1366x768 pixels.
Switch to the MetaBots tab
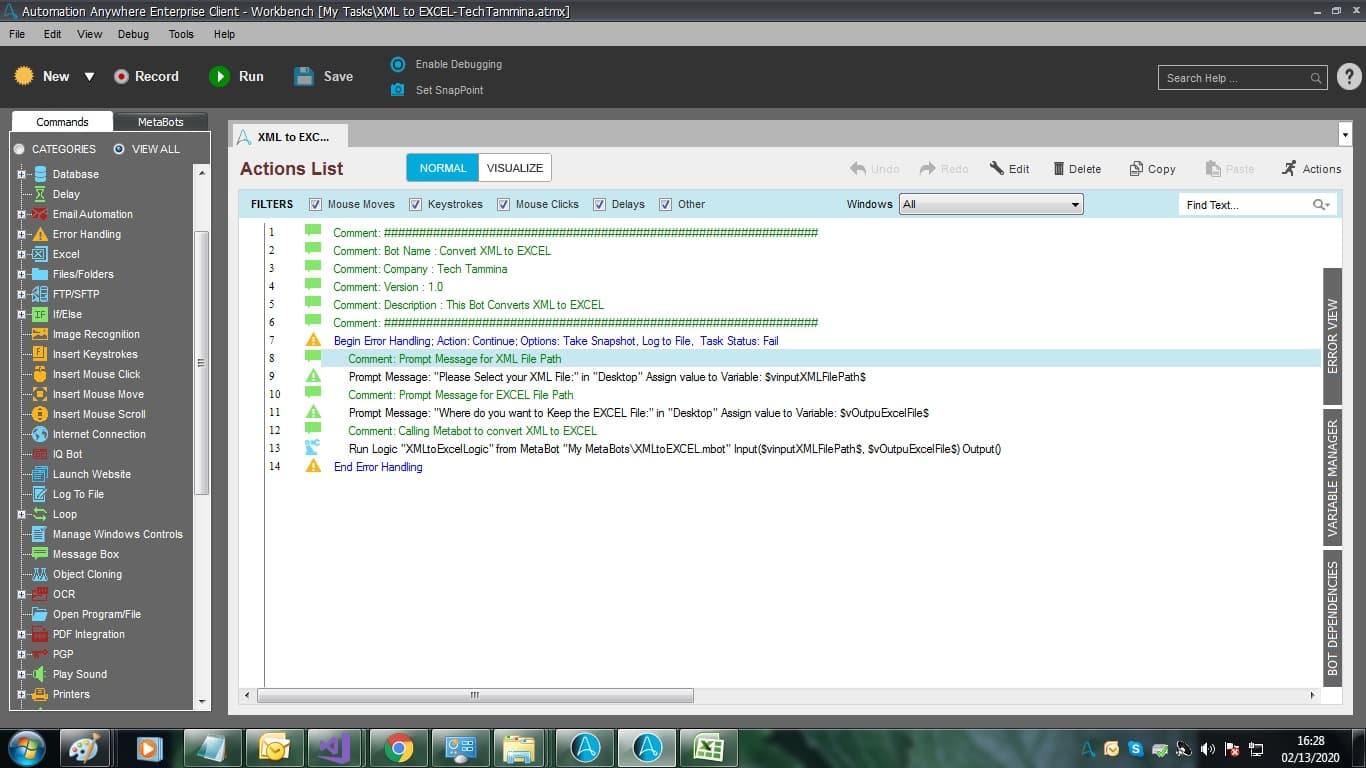[x=161, y=122]
